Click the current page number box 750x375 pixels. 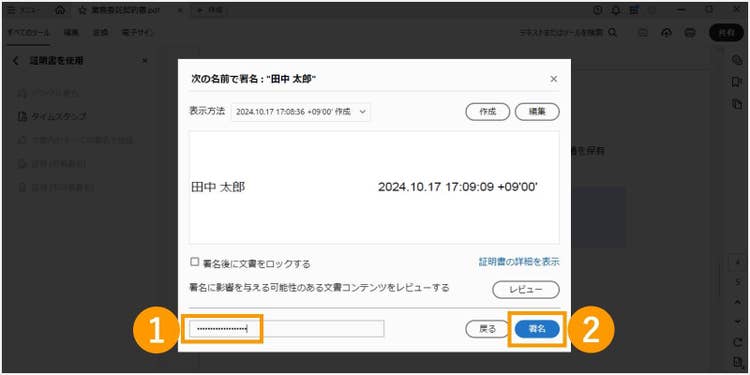coord(737,263)
